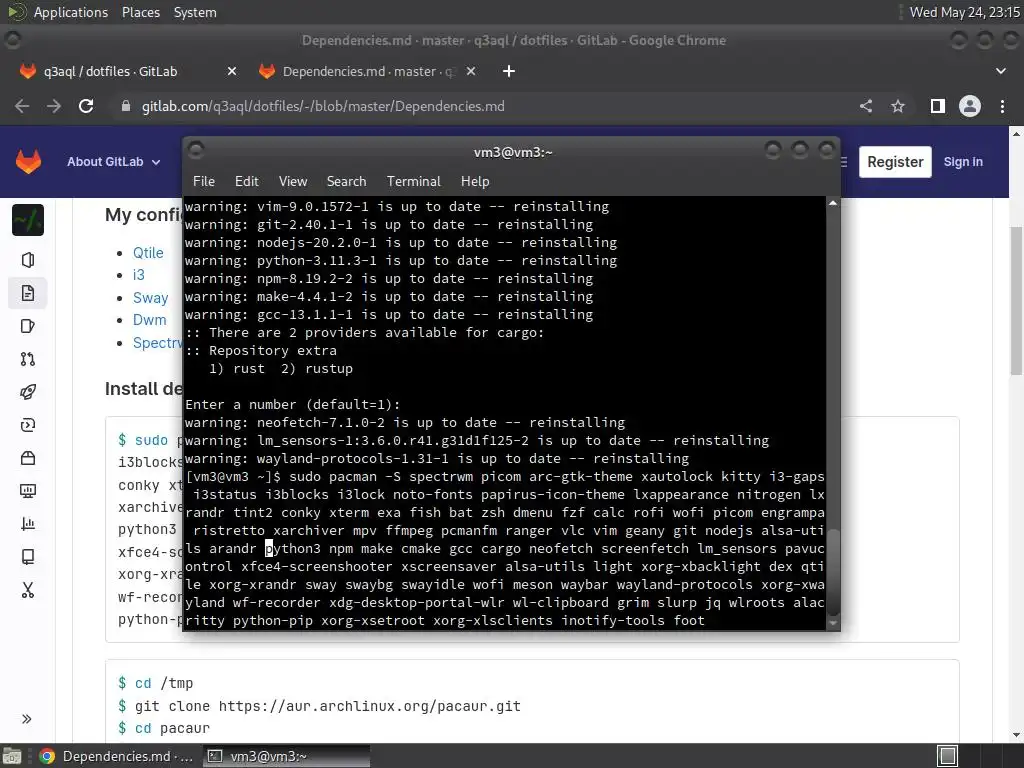Toggle Chrome side panel

(938, 106)
